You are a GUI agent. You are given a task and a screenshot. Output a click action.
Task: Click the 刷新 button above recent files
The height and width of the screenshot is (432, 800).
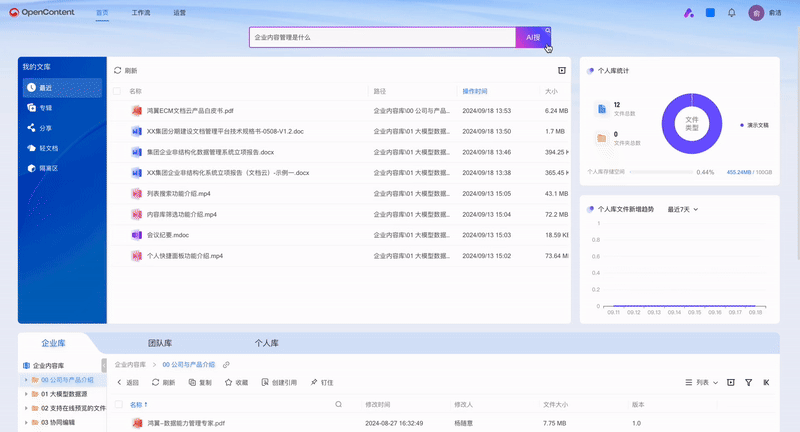126,70
